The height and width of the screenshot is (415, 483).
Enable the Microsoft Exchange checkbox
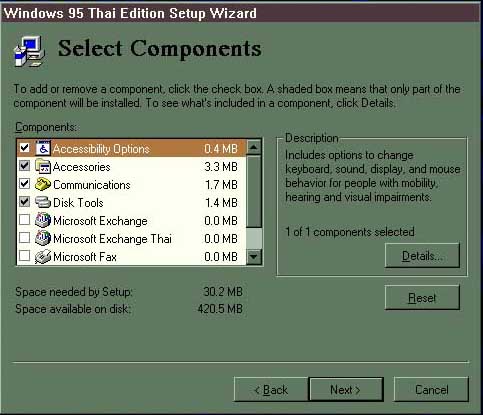pos(25,220)
